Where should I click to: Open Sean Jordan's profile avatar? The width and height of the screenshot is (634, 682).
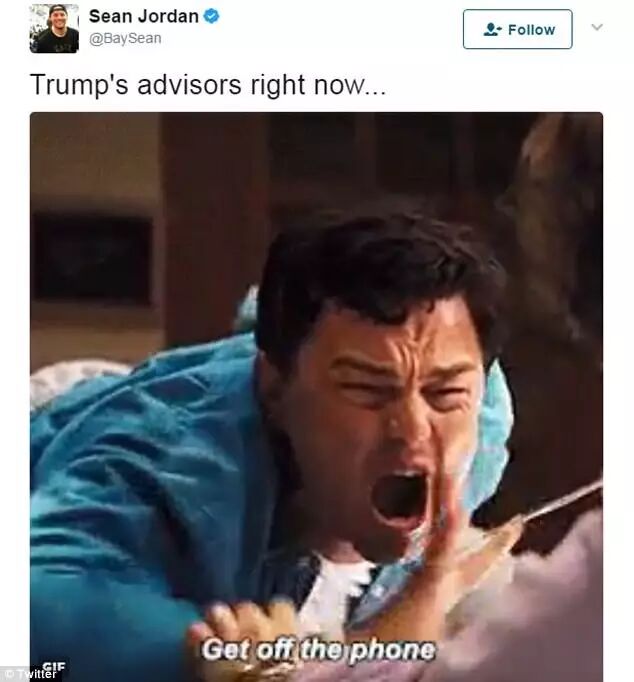click(x=54, y=29)
